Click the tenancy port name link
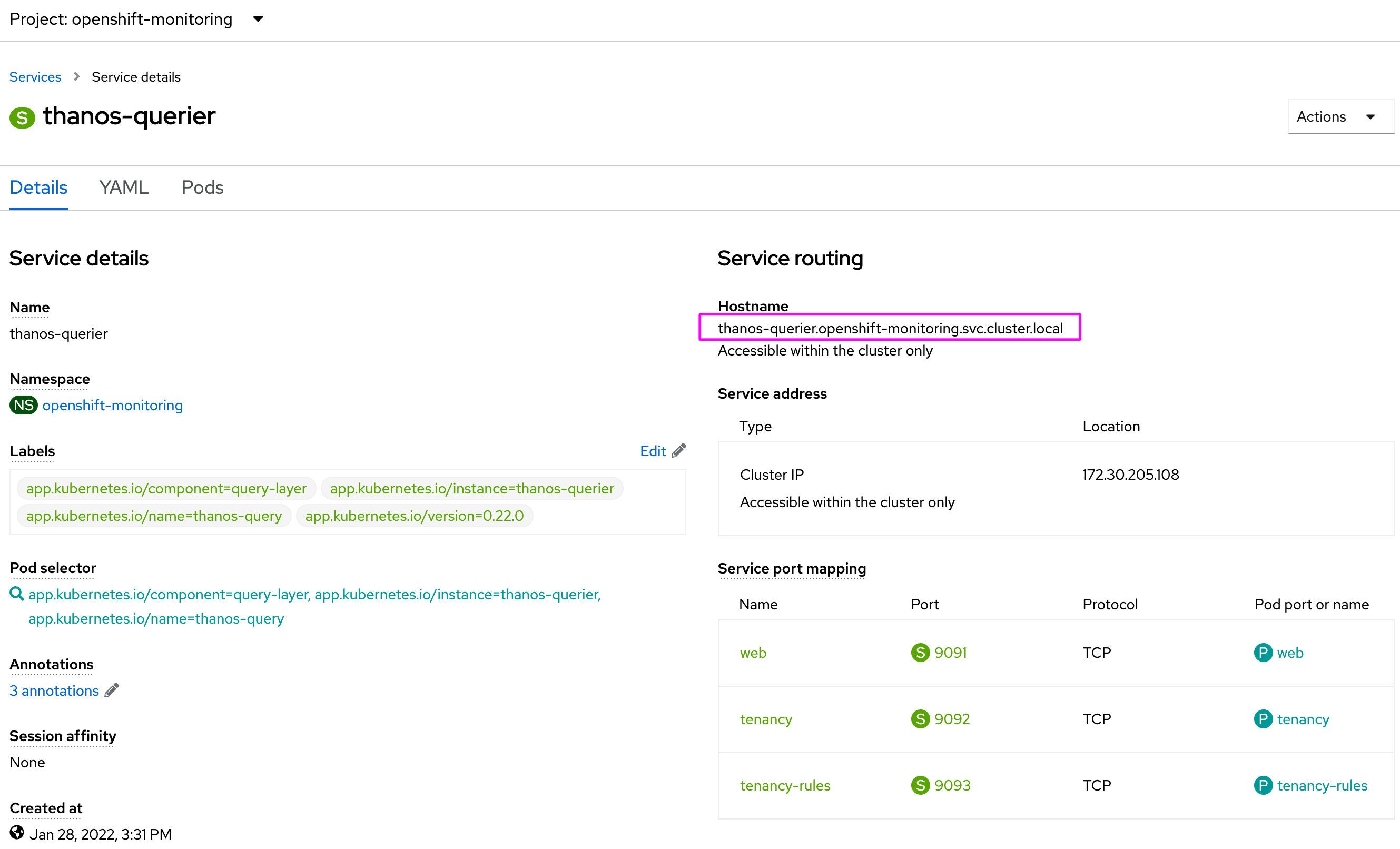Viewport: 1400px width, 849px height. pyautogui.click(x=765, y=719)
